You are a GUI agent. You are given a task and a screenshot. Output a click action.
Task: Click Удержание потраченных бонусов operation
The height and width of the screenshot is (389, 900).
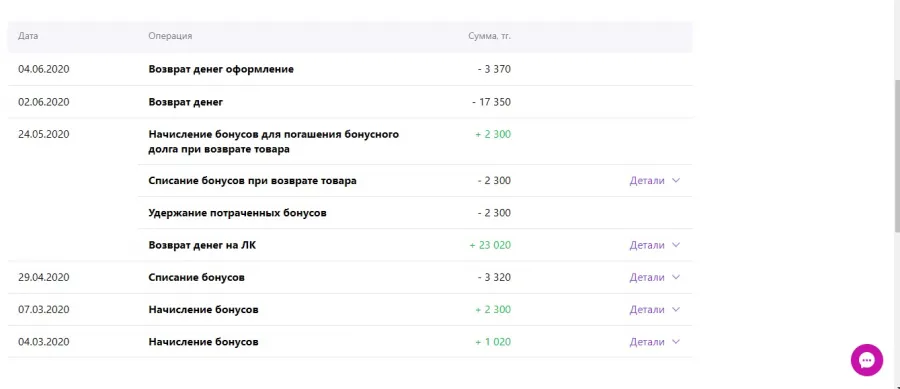coord(238,213)
